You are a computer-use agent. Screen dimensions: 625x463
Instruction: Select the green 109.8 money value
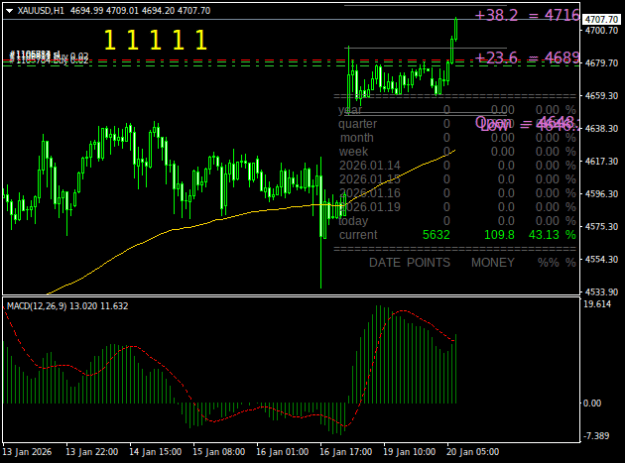tap(499, 235)
